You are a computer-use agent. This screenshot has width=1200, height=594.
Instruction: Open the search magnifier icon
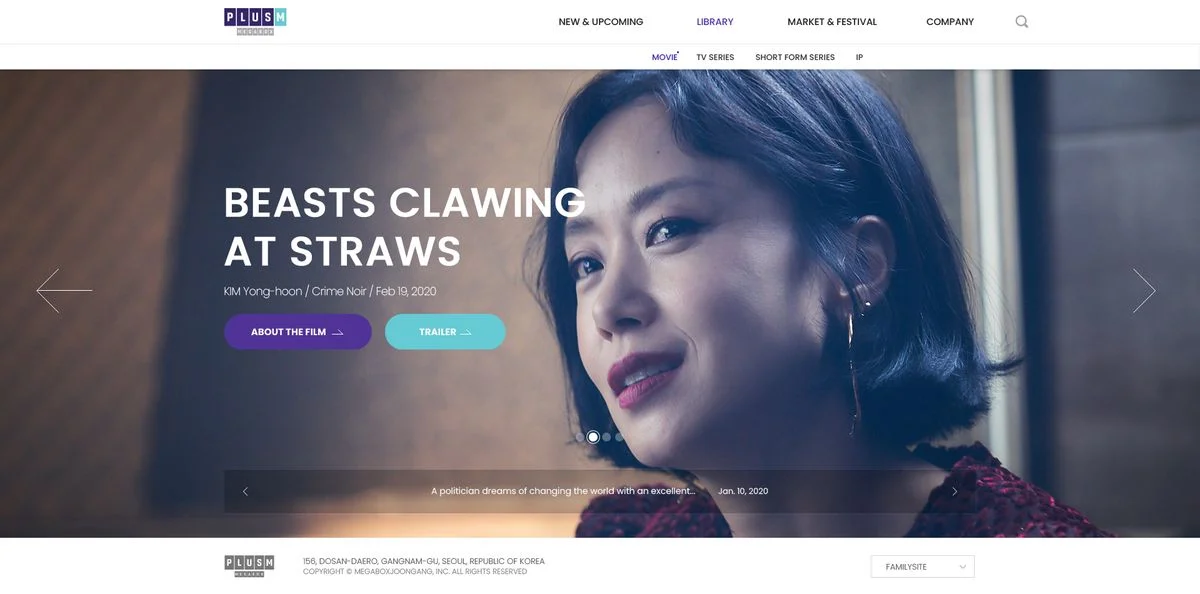pyautogui.click(x=1021, y=21)
